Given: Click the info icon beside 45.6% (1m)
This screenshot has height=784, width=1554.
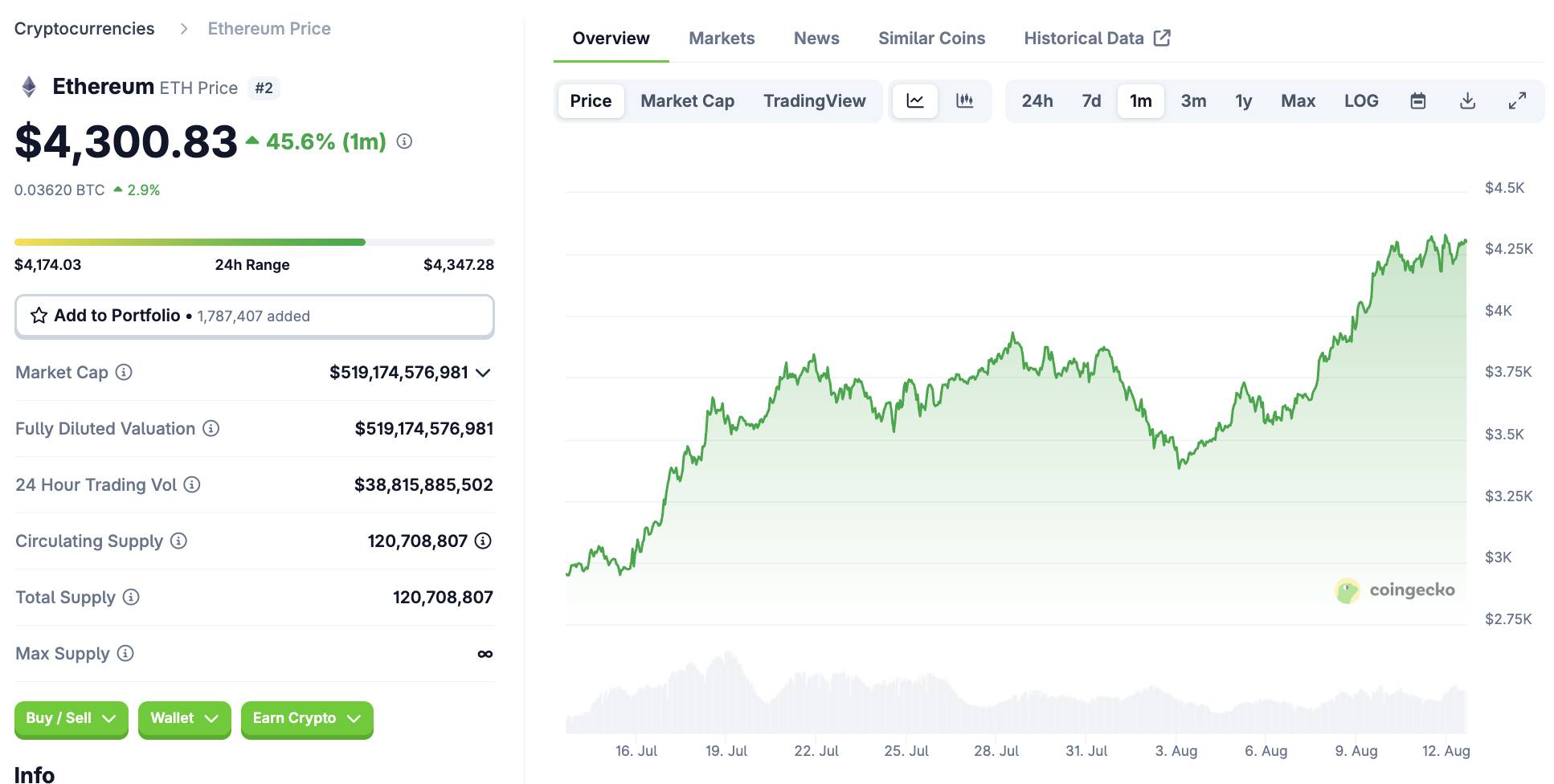Looking at the screenshot, I should [x=405, y=141].
